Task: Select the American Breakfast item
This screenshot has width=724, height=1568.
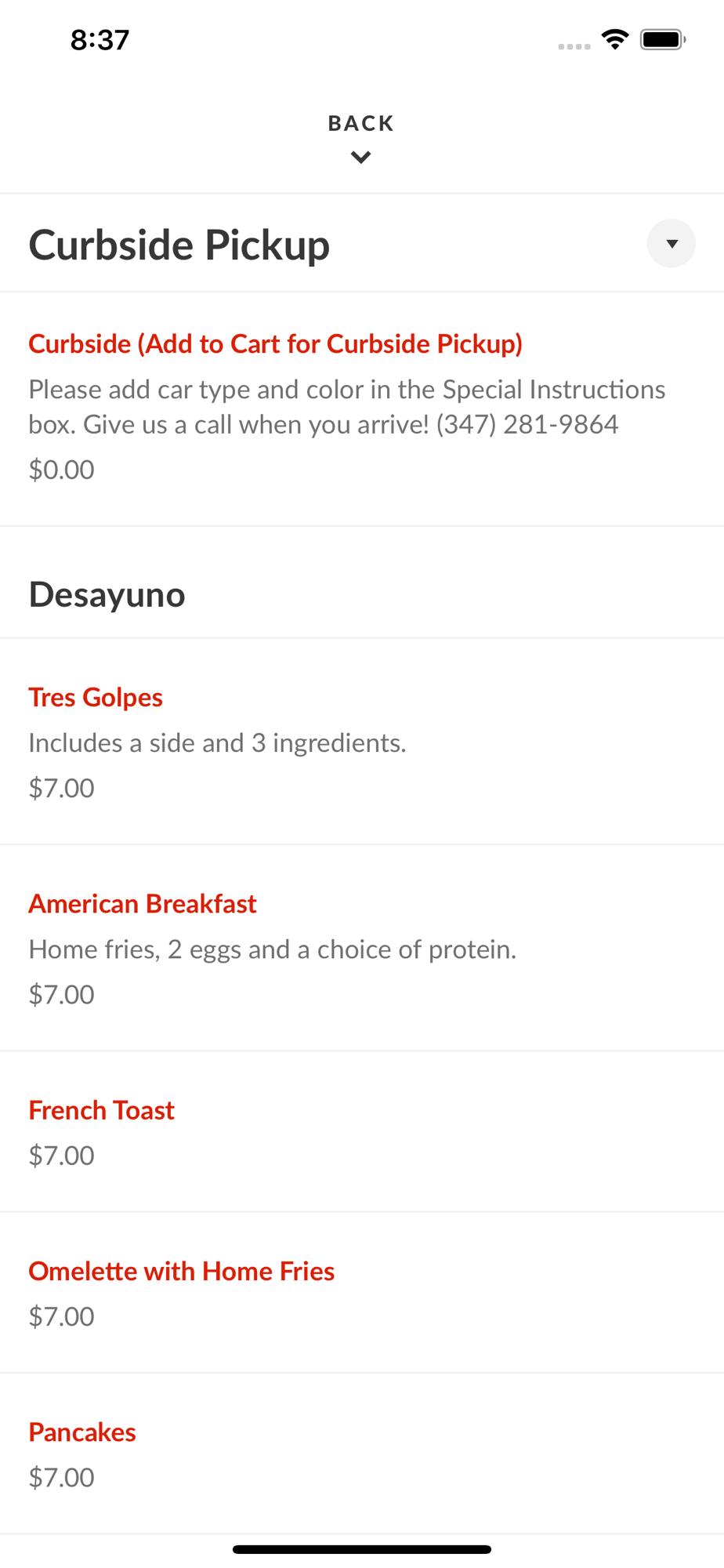Action: coord(143,904)
